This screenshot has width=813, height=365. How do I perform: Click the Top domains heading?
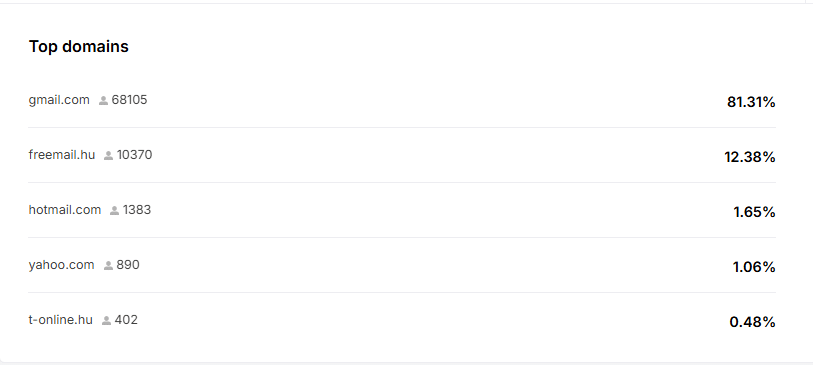79,46
